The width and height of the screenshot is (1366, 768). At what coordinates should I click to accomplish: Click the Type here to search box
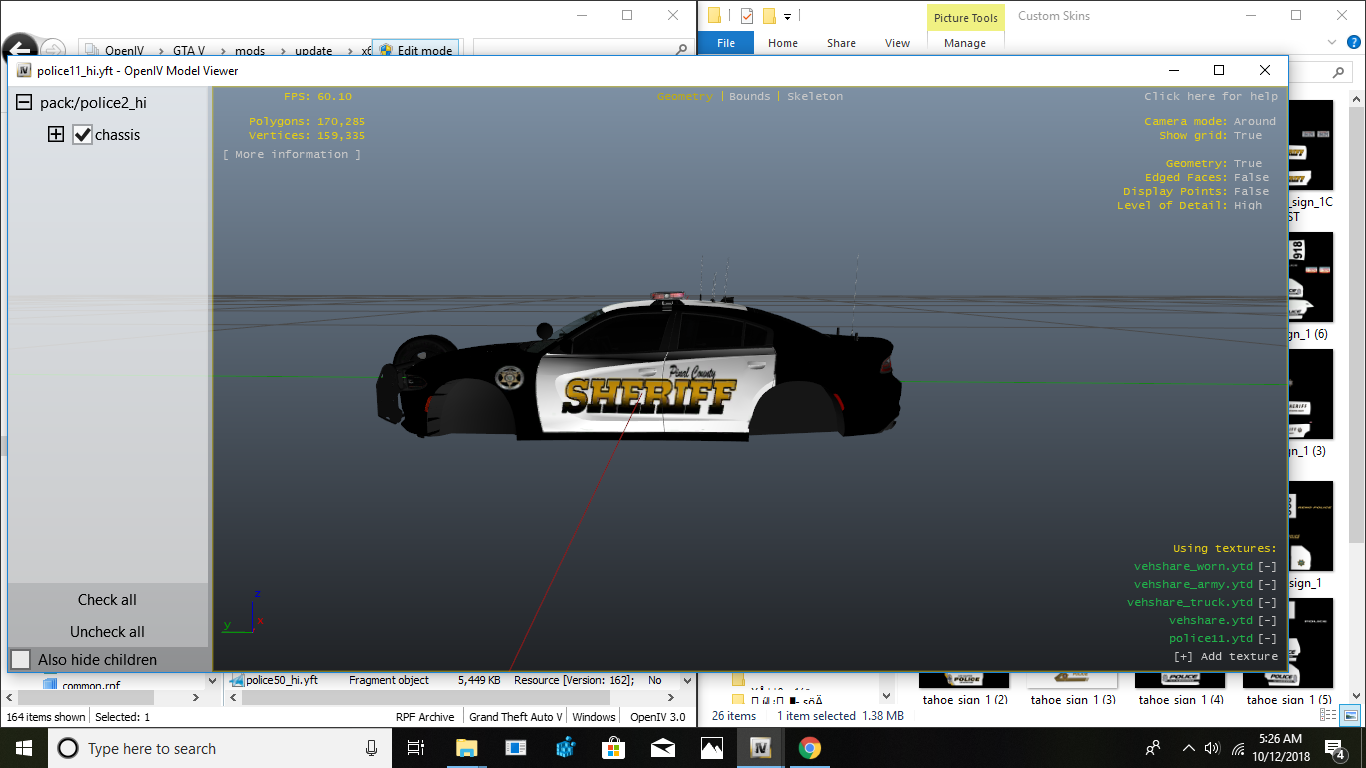pyautogui.click(x=210, y=748)
